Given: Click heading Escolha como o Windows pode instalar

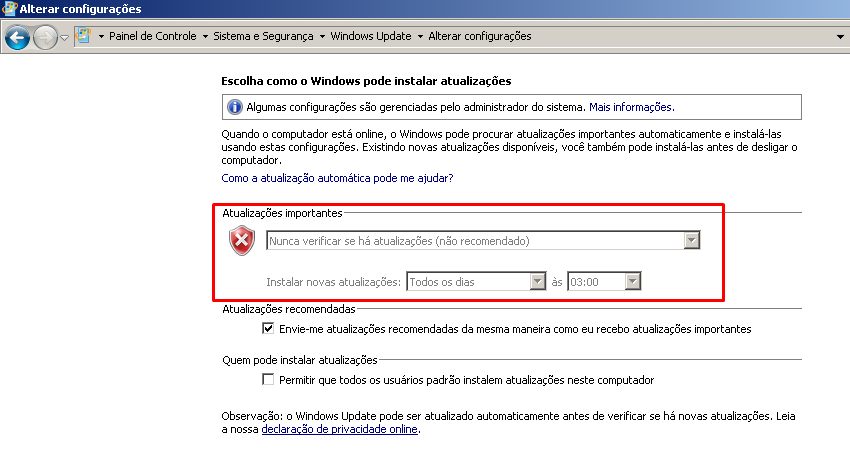Looking at the screenshot, I should (x=366, y=81).
